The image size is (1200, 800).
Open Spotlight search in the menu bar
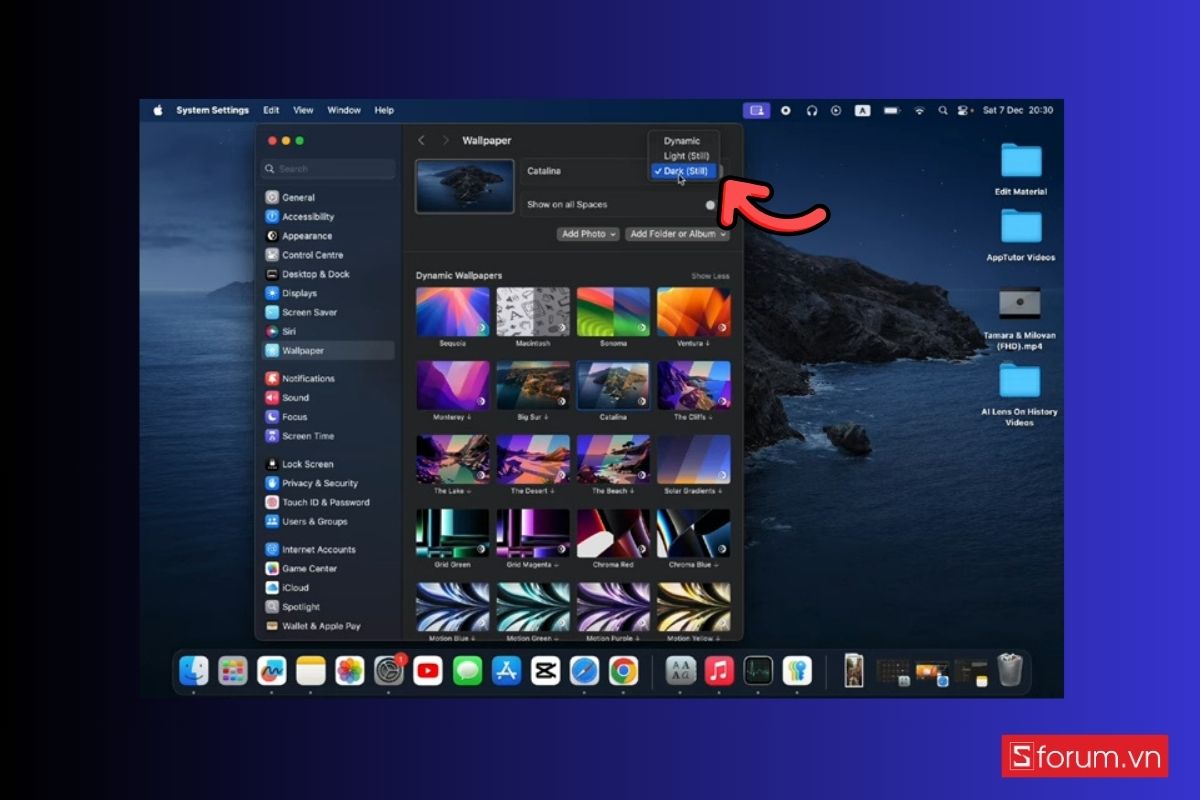pos(941,111)
